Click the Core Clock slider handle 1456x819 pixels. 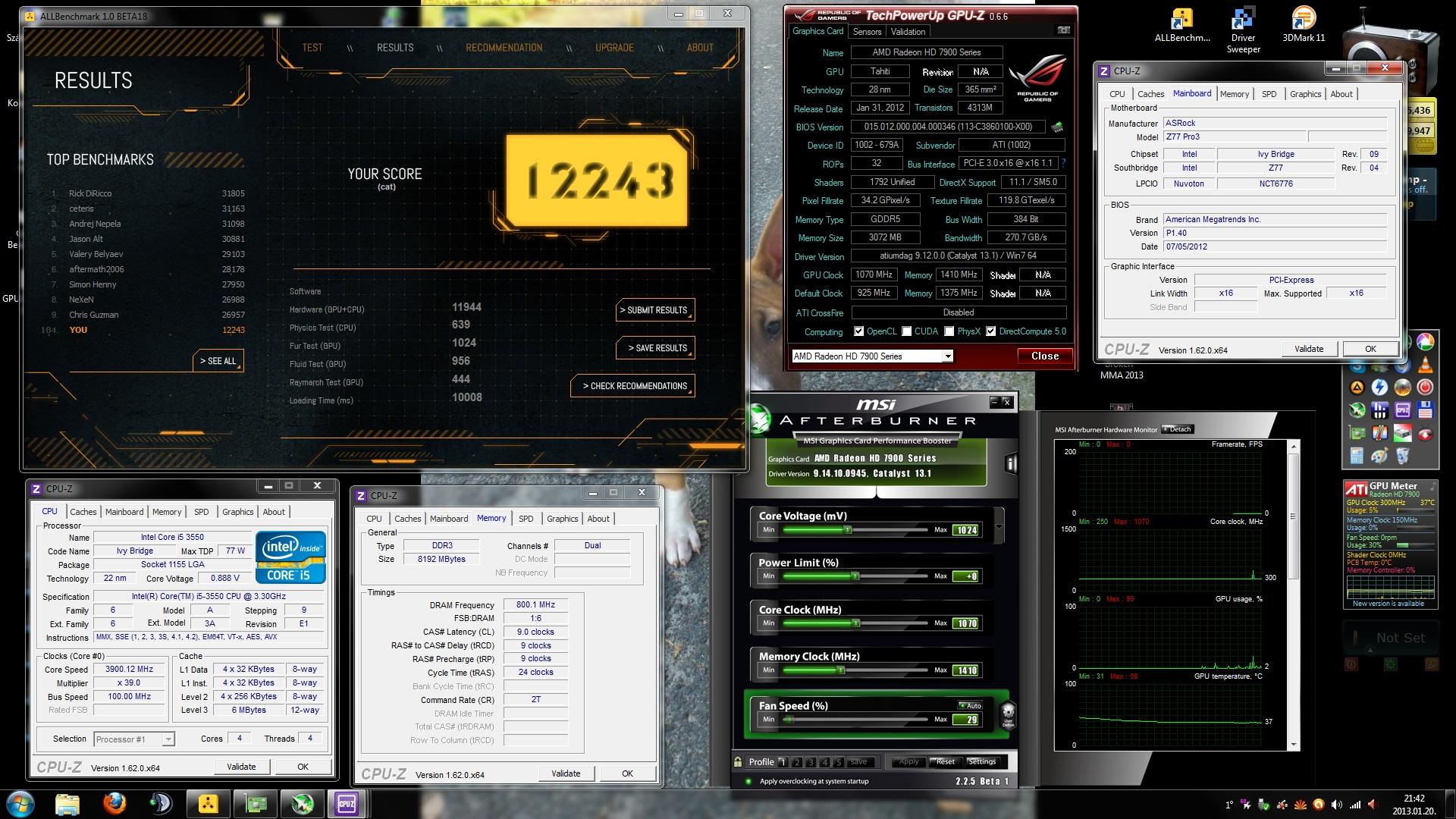(856, 623)
